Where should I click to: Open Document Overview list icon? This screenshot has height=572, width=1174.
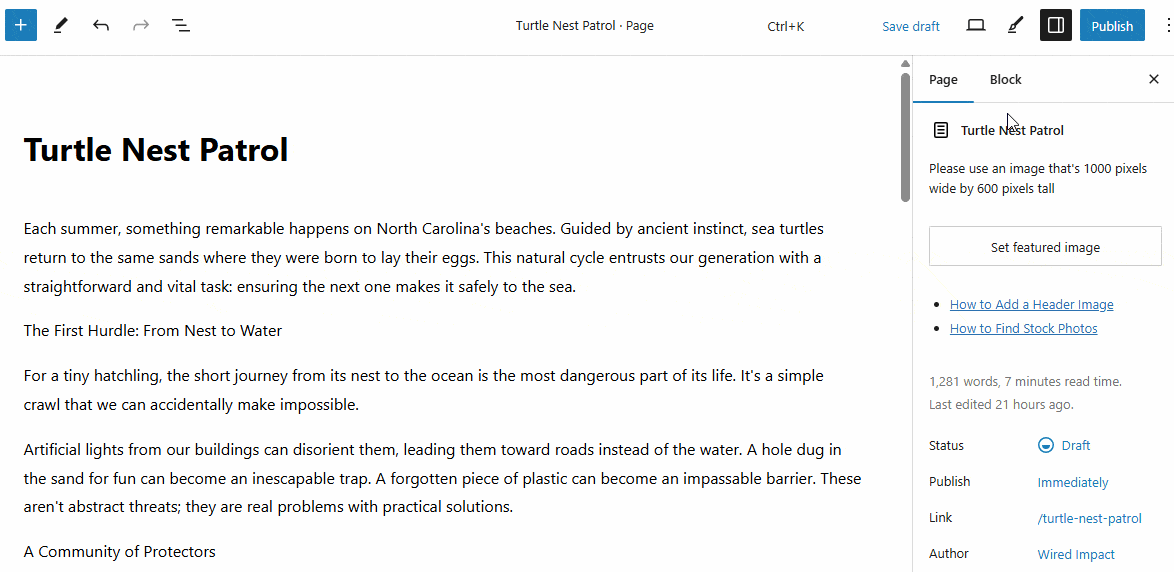coord(180,25)
